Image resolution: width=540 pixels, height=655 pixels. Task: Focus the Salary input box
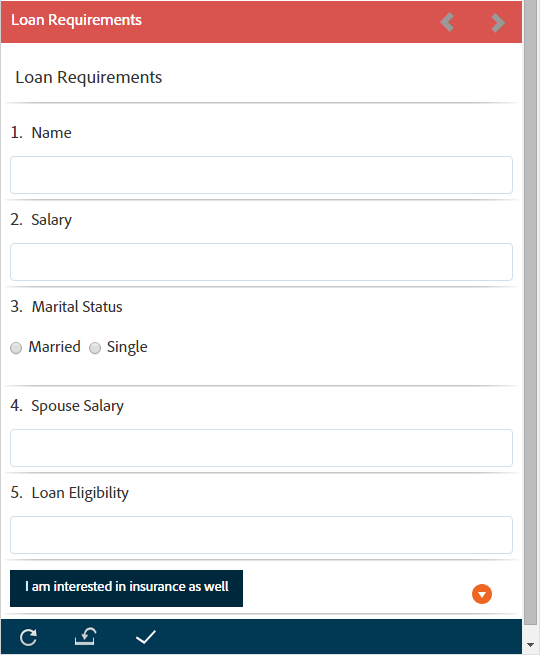click(261, 262)
